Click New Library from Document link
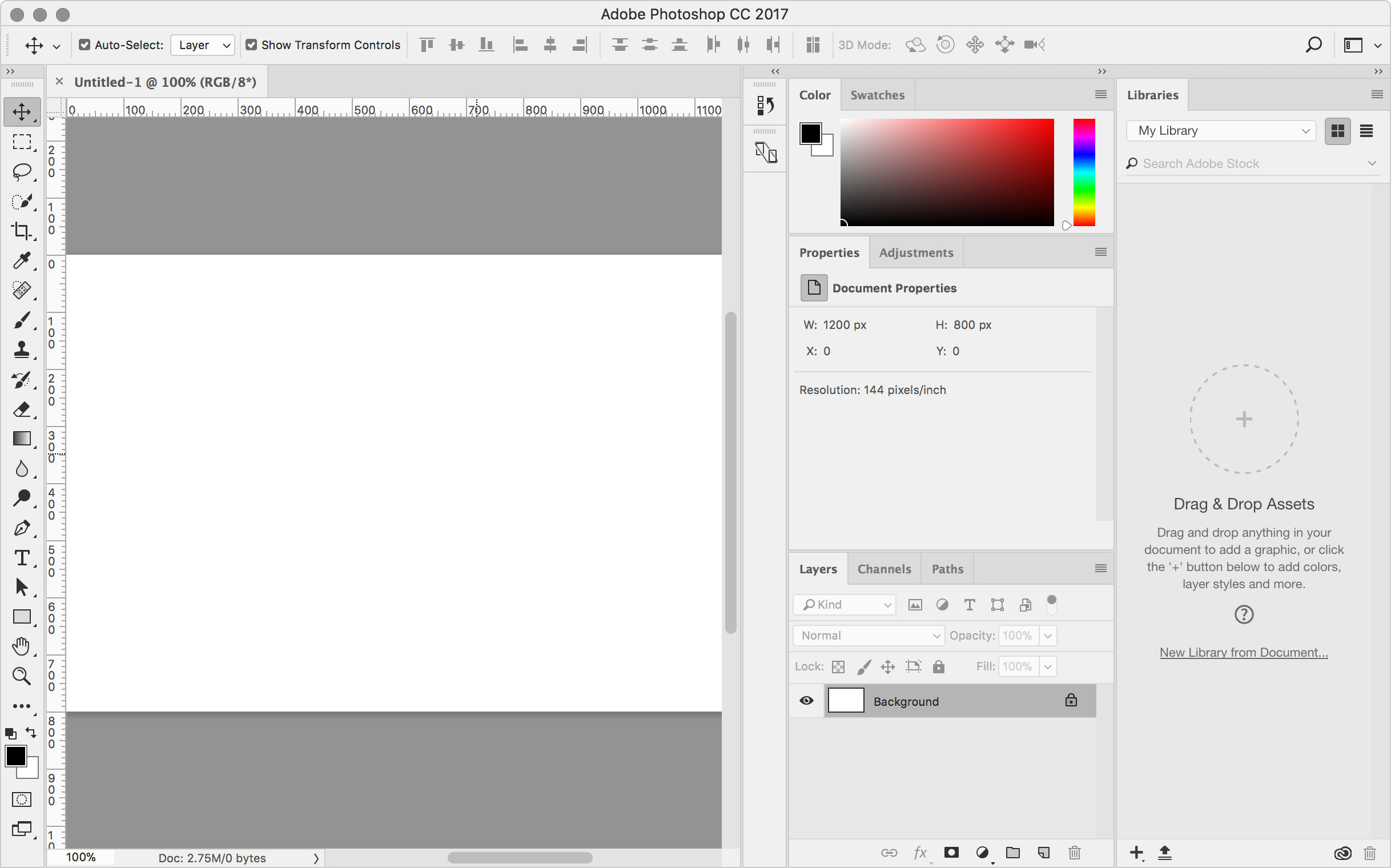The width and height of the screenshot is (1391, 868). tap(1244, 652)
